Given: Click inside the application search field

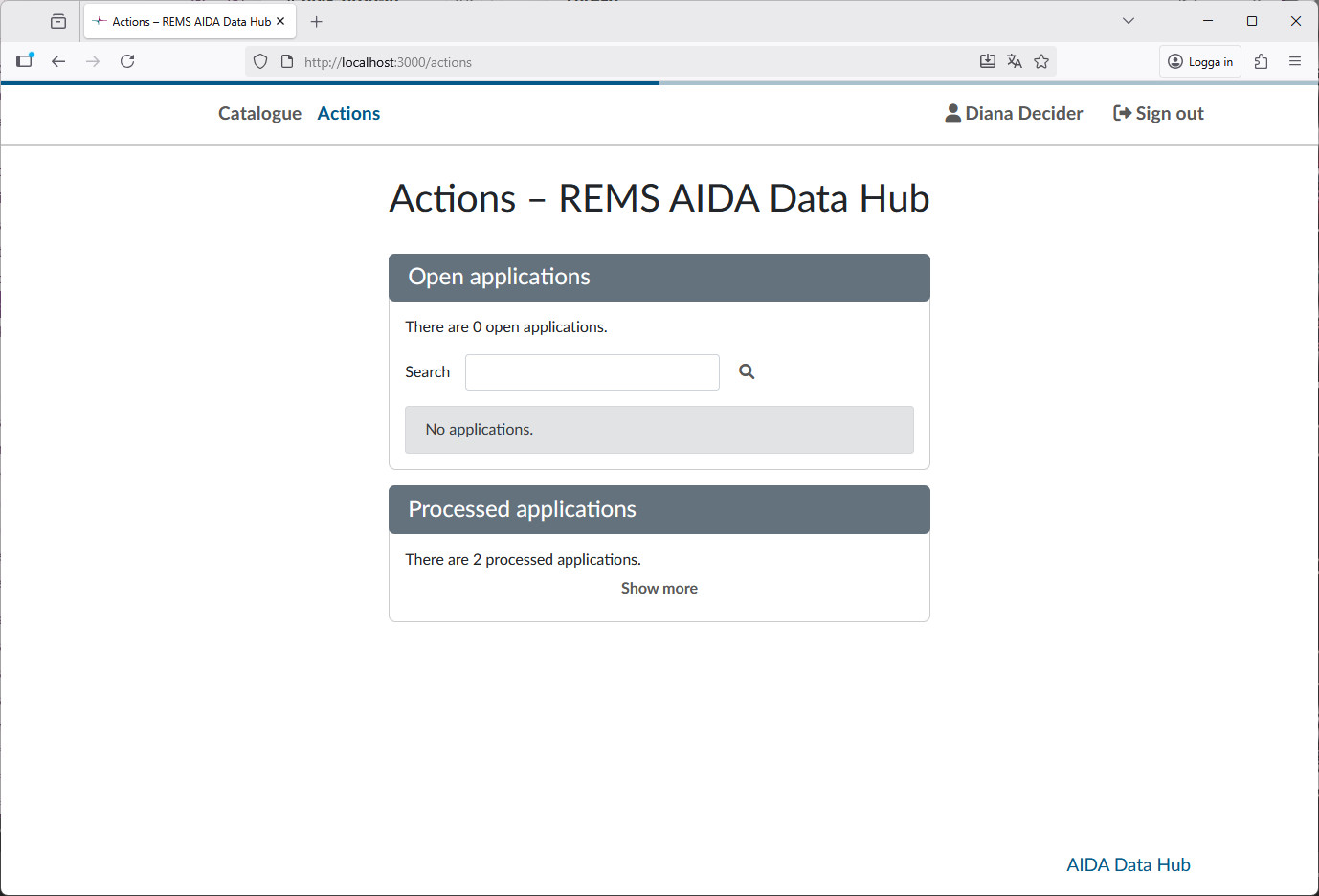Looking at the screenshot, I should coord(592,371).
